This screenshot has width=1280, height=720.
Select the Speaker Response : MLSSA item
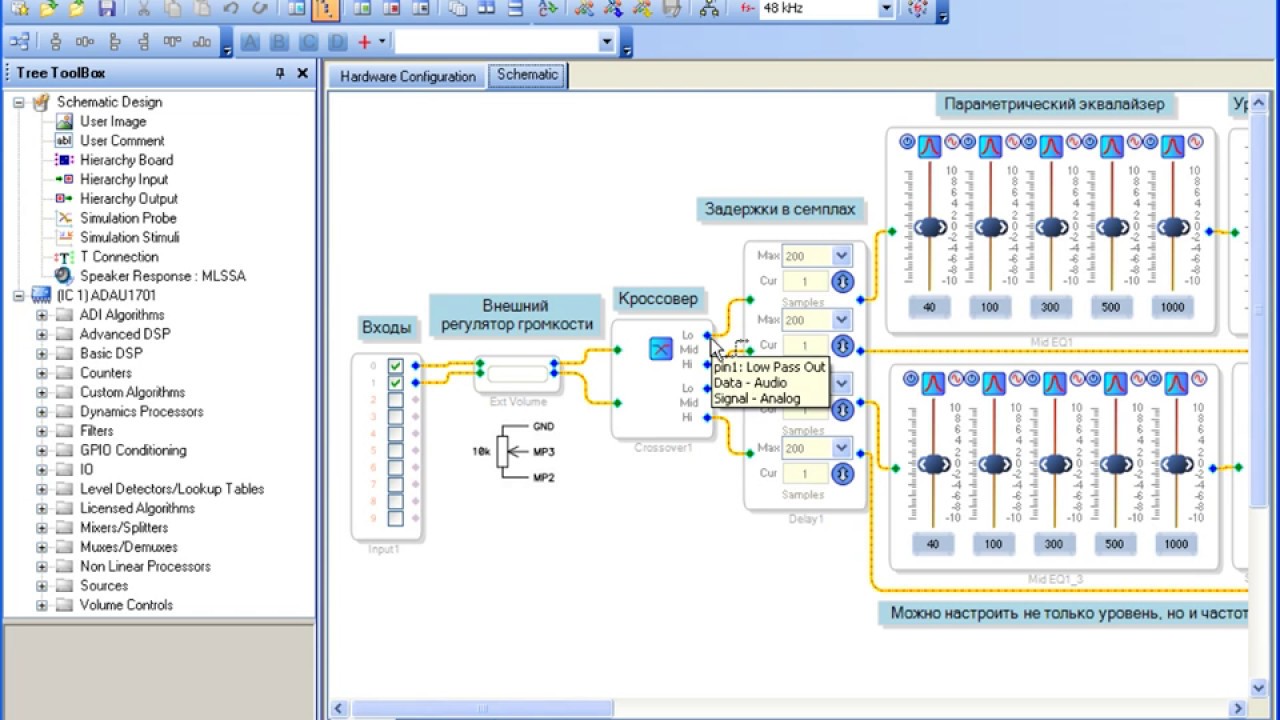pyautogui.click(x=163, y=276)
